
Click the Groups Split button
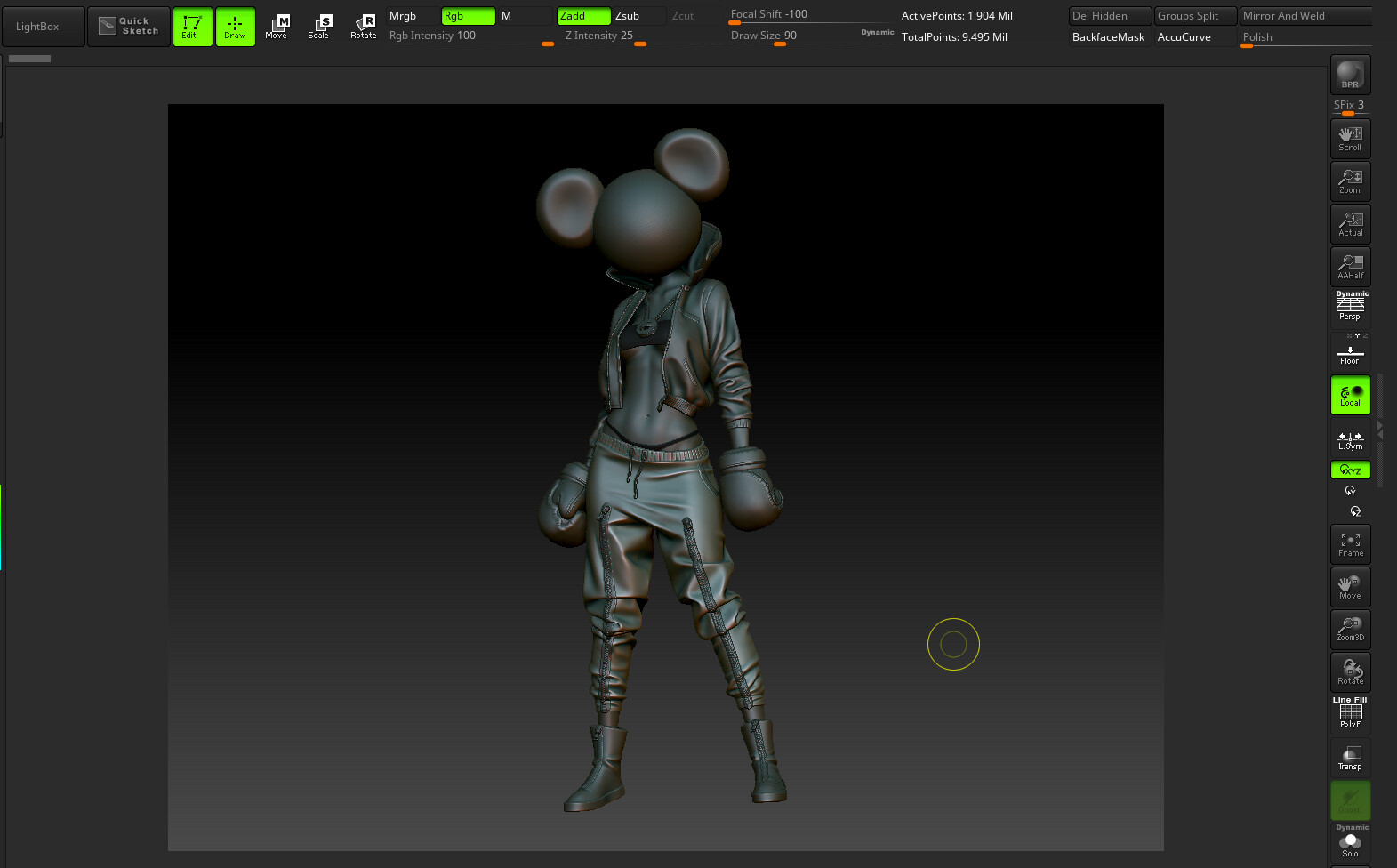coord(1195,16)
